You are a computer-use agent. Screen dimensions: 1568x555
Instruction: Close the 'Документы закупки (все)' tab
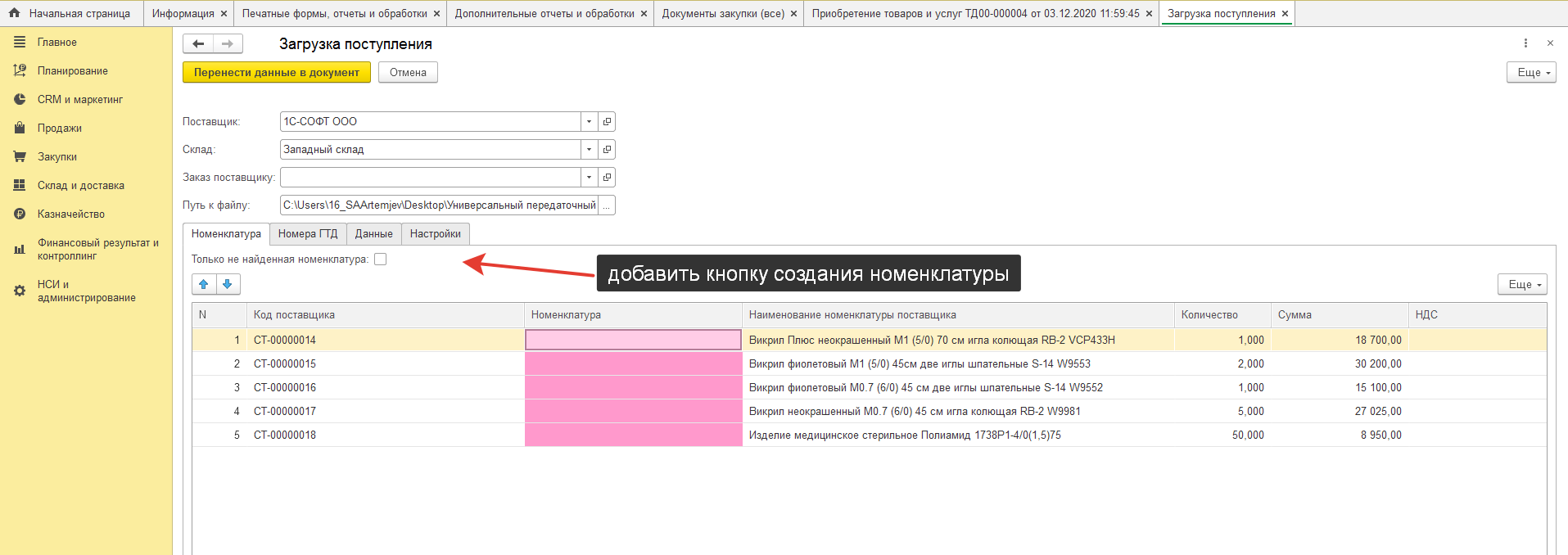coord(793,14)
